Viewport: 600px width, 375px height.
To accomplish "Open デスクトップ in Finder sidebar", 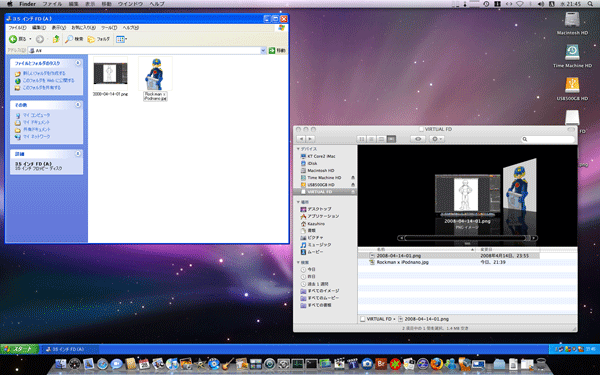I will pos(320,209).
